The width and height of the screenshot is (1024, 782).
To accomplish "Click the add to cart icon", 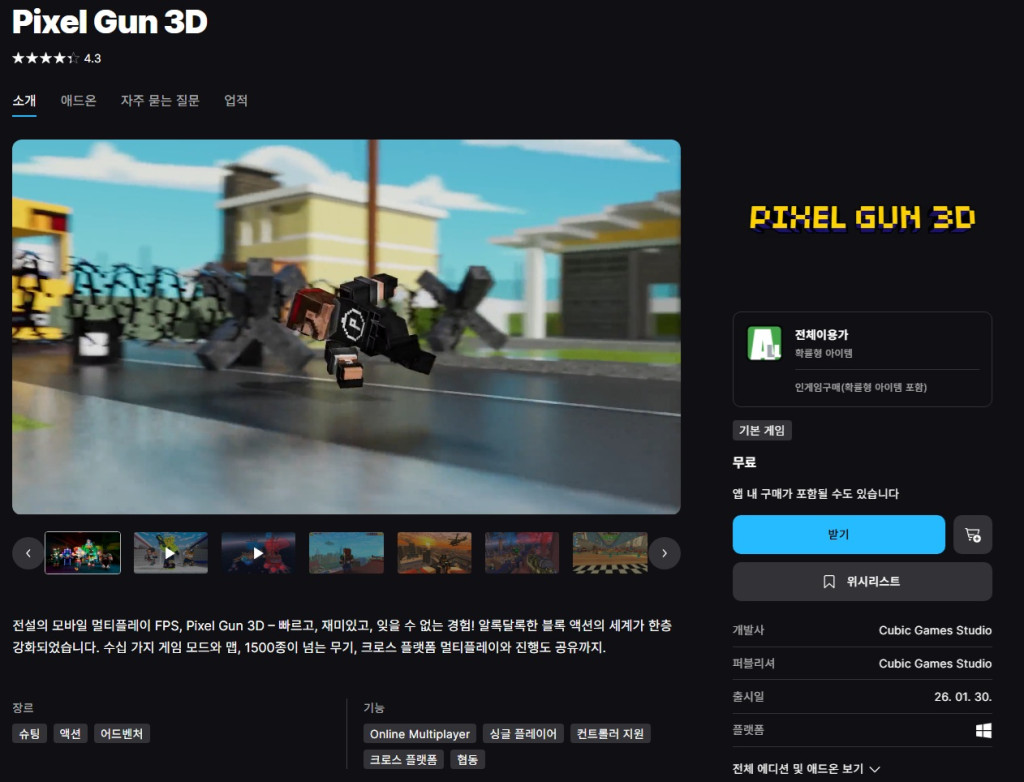I will pyautogui.click(x=972, y=535).
